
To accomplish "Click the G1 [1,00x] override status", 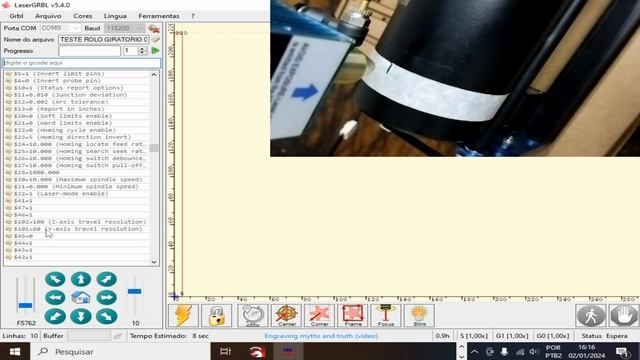I will [512, 336].
